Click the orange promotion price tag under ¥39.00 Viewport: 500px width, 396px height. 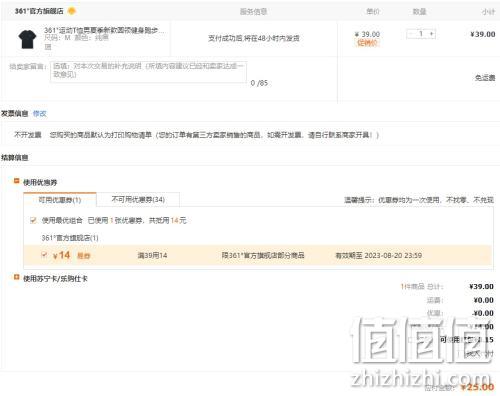[367, 43]
